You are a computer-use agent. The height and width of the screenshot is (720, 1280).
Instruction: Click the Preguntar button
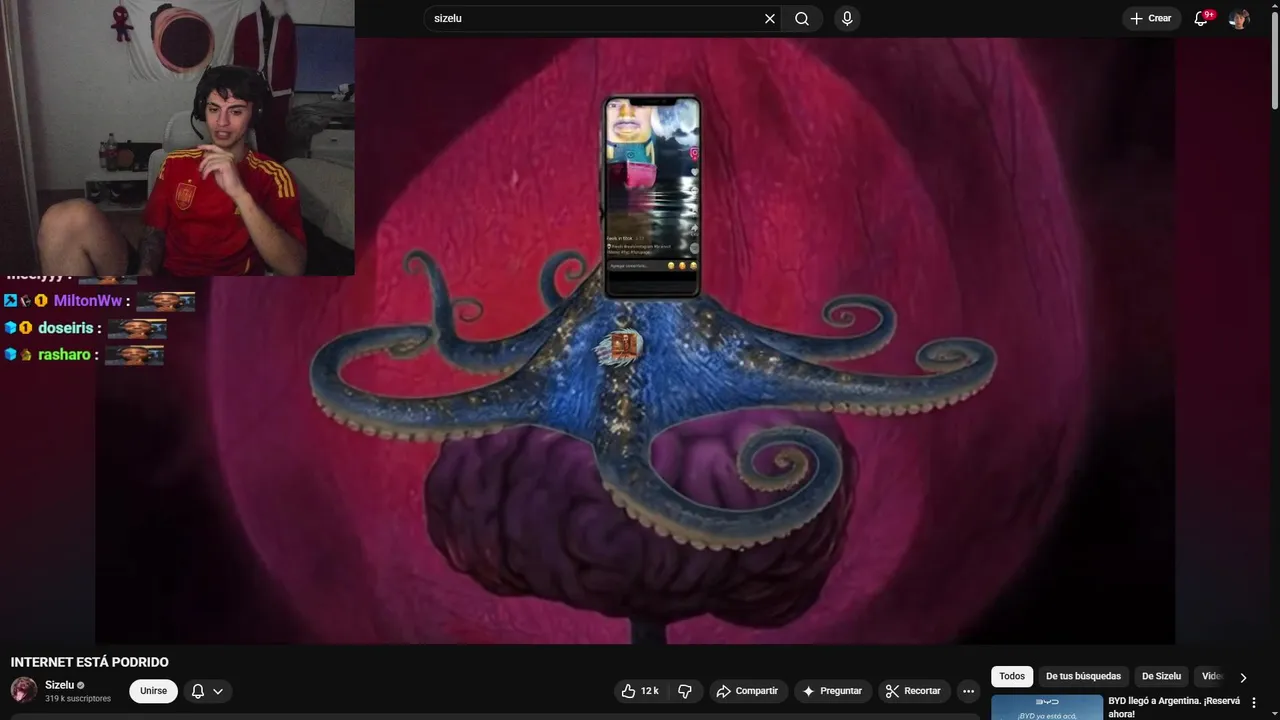832,691
